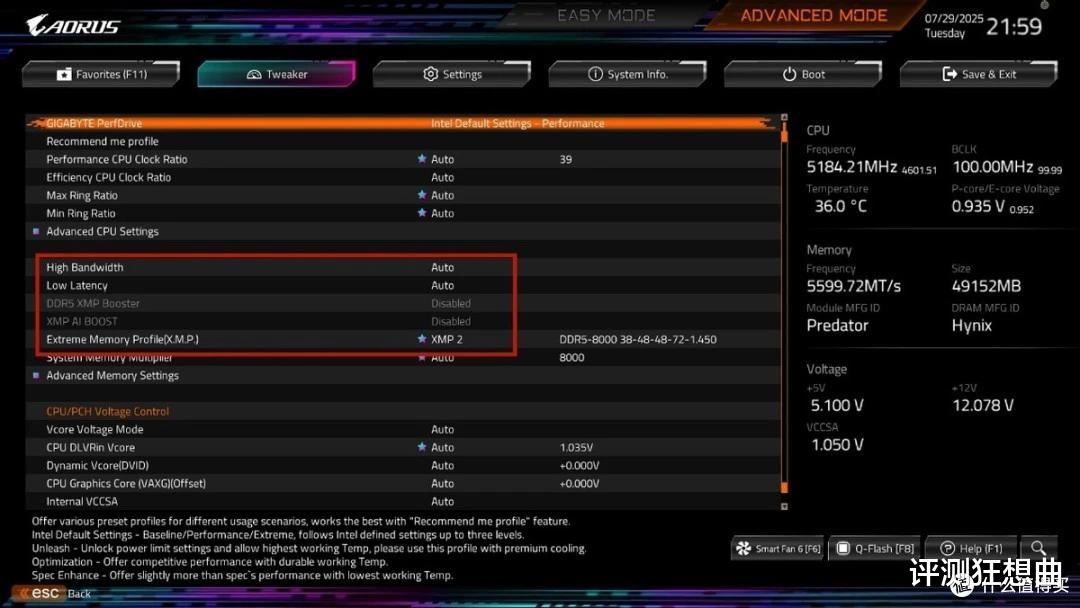The width and height of the screenshot is (1080, 608).
Task: Click the orange settings list scrollbar track
Action: (784, 310)
